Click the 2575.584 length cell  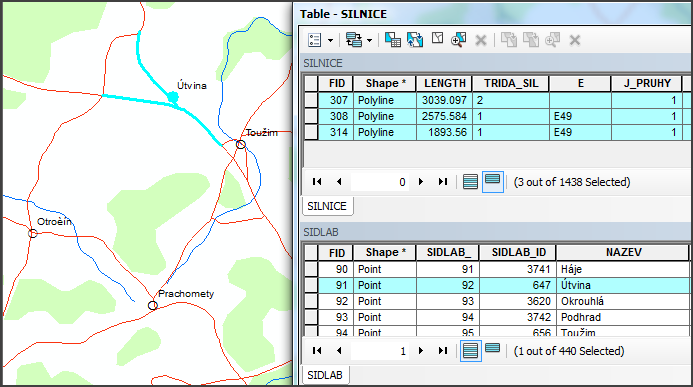tap(444, 116)
